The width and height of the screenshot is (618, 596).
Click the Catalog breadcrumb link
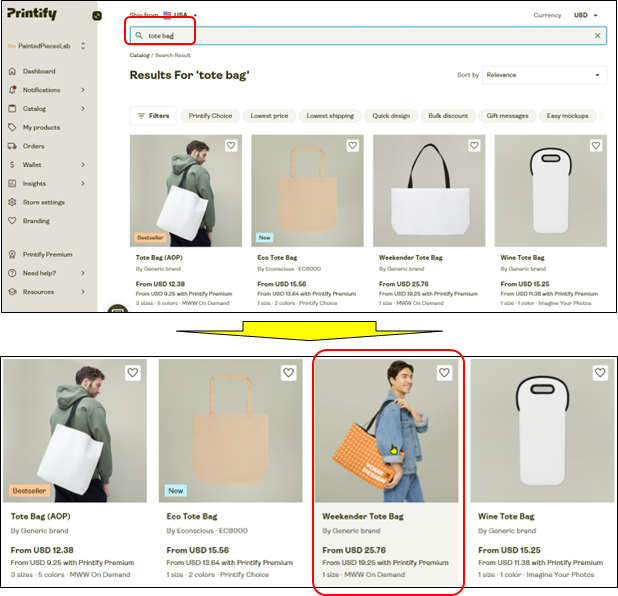[x=139, y=55]
